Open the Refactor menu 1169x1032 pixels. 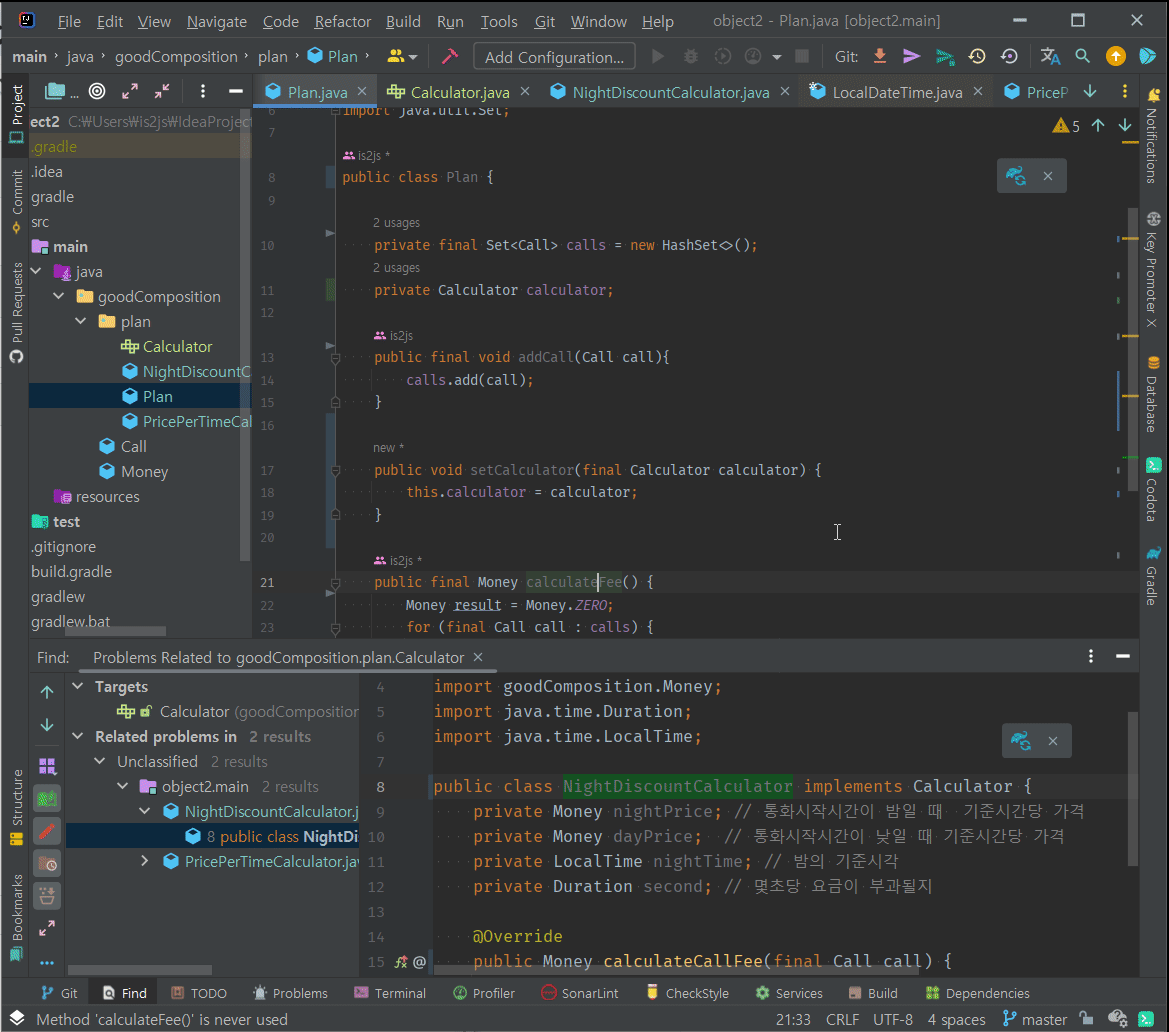[x=342, y=21]
